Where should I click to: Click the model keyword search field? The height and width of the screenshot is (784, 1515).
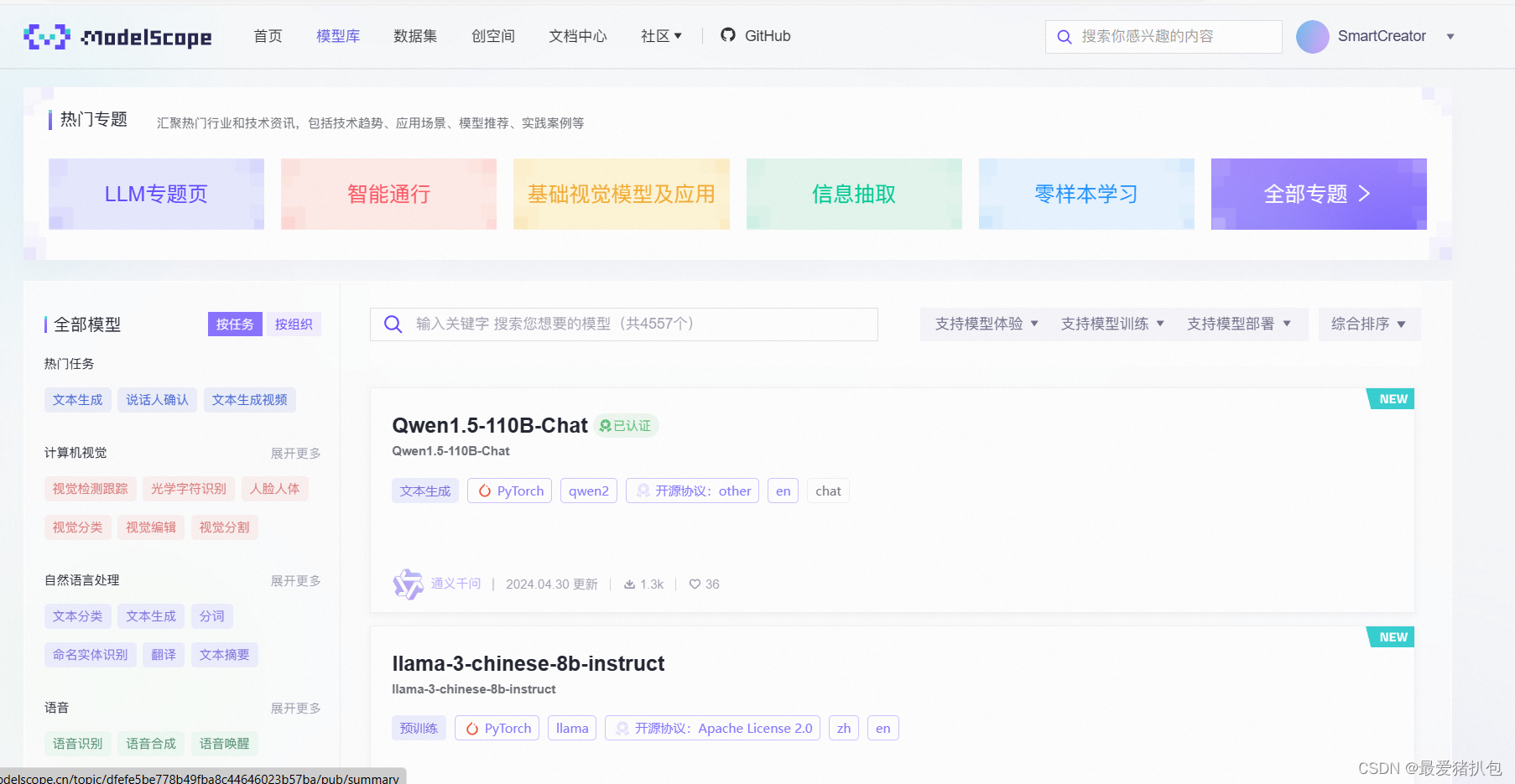tap(624, 325)
